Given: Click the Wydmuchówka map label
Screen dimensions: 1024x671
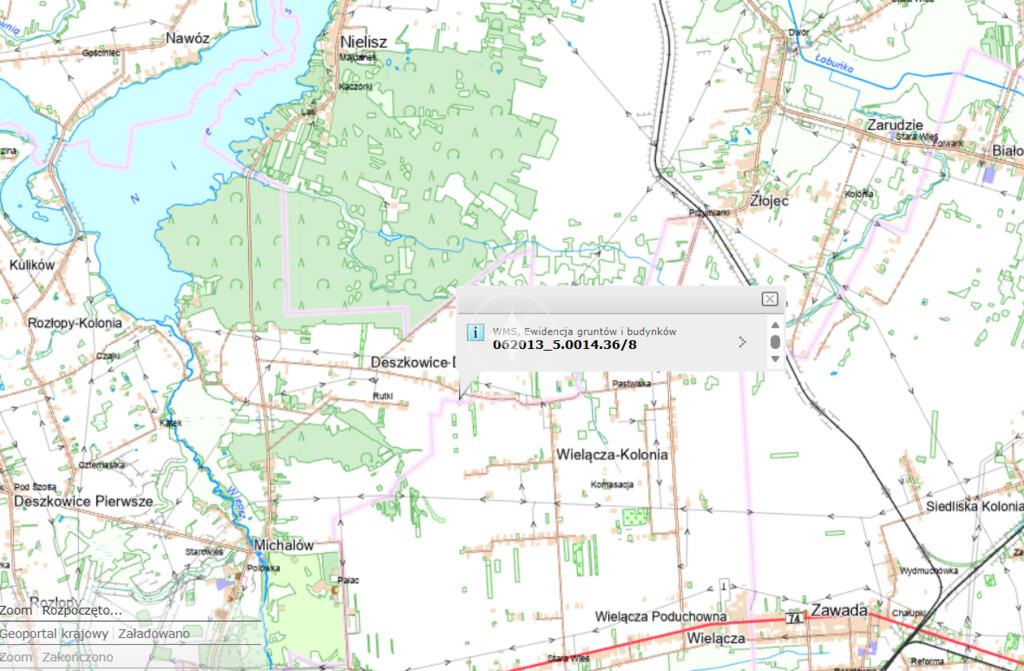Looking at the screenshot, I should (x=929, y=570).
